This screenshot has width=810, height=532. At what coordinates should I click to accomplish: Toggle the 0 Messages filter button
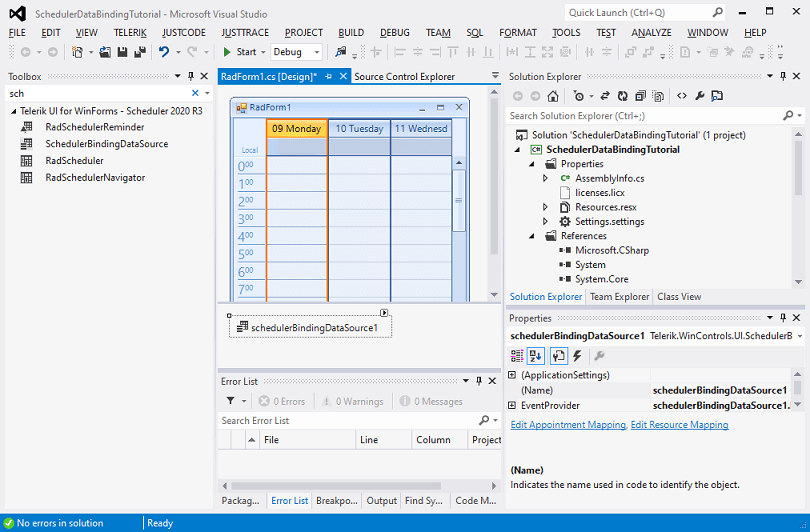[x=431, y=401]
